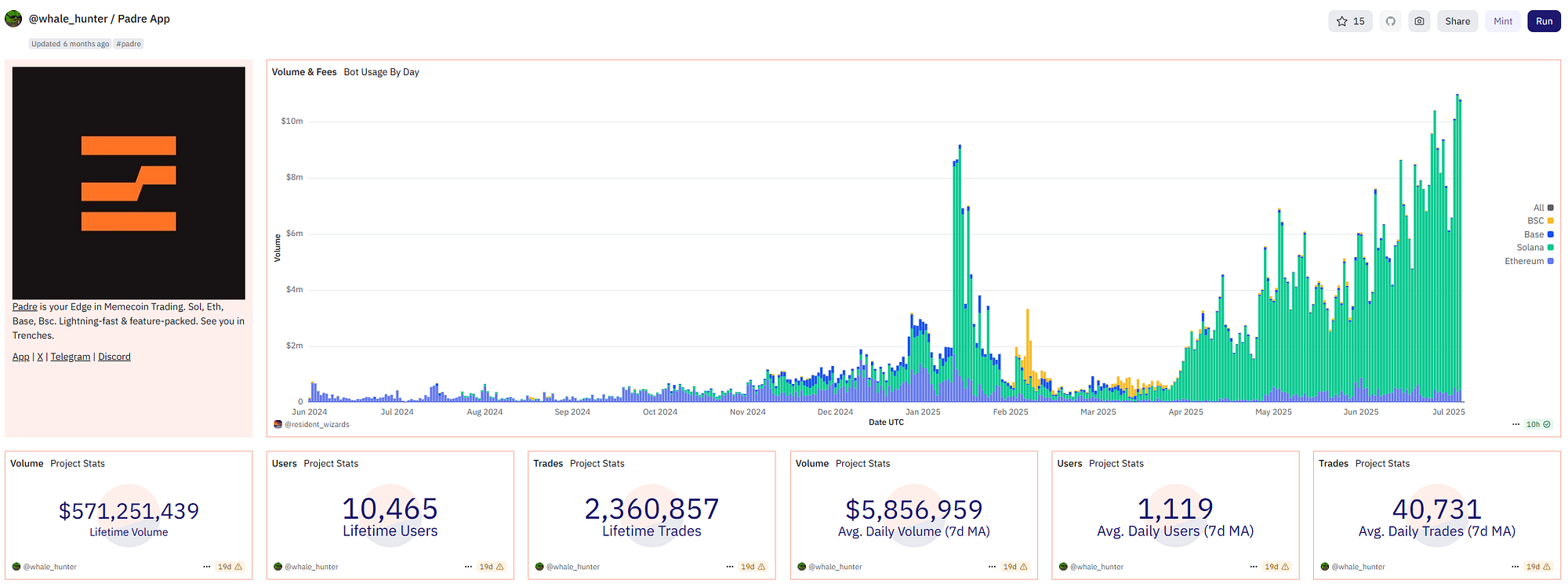1568x587 pixels.
Task: Click 19d warning badge on Avg. Daily Trades card
Action: tap(1538, 567)
